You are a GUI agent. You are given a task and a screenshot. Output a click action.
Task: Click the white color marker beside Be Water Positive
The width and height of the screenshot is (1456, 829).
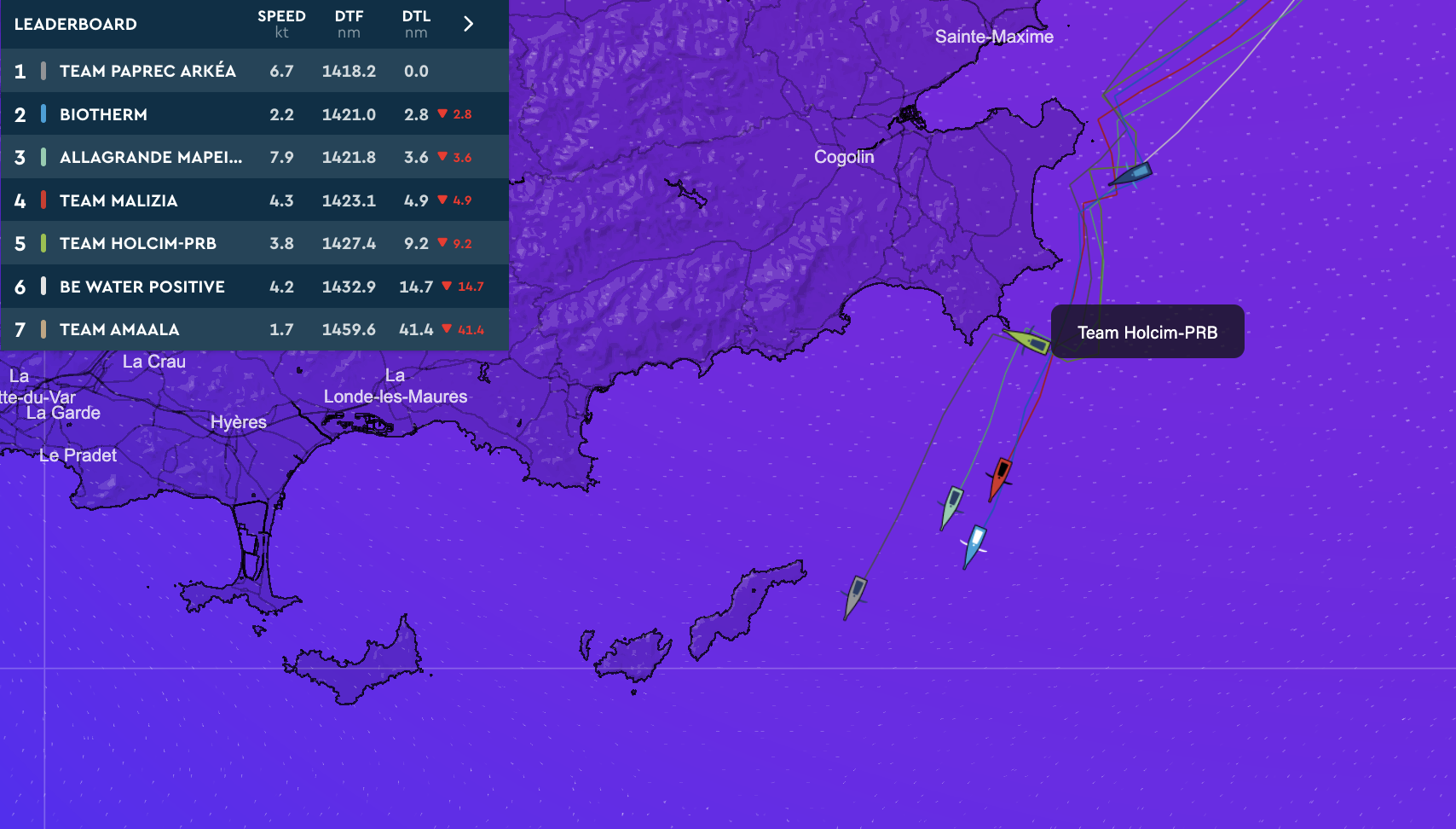click(x=43, y=287)
